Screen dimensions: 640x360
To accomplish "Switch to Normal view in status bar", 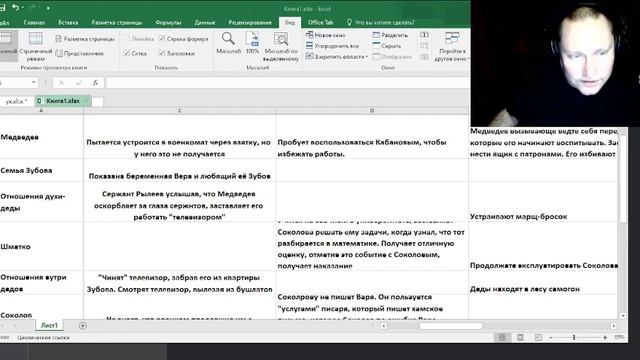I will click(502, 337).
